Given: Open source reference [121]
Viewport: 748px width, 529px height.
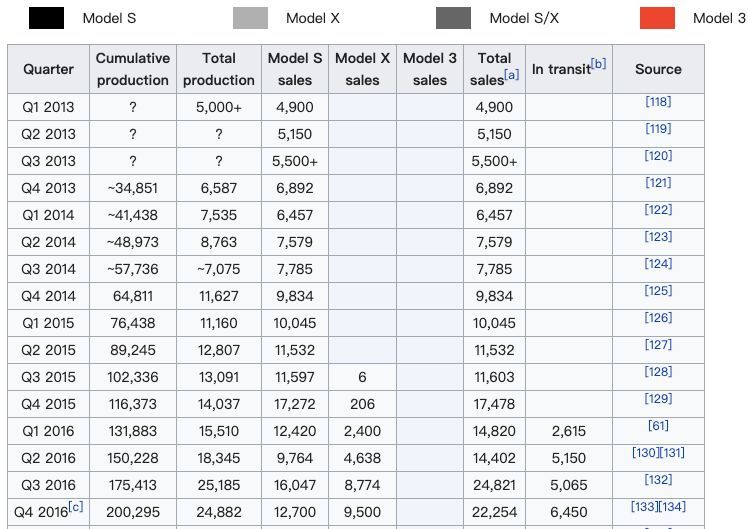Looking at the screenshot, I should (x=658, y=183).
